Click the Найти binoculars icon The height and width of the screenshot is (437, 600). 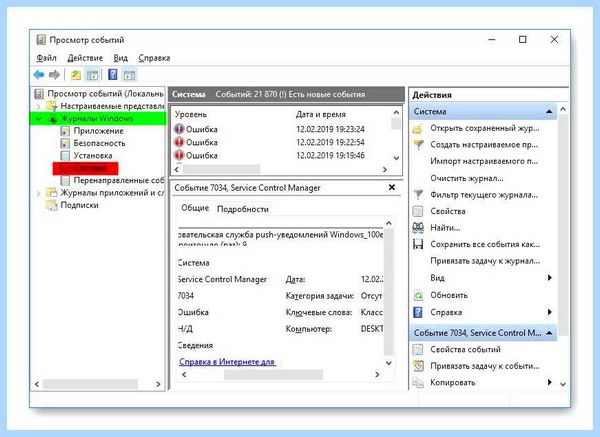coord(418,228)
